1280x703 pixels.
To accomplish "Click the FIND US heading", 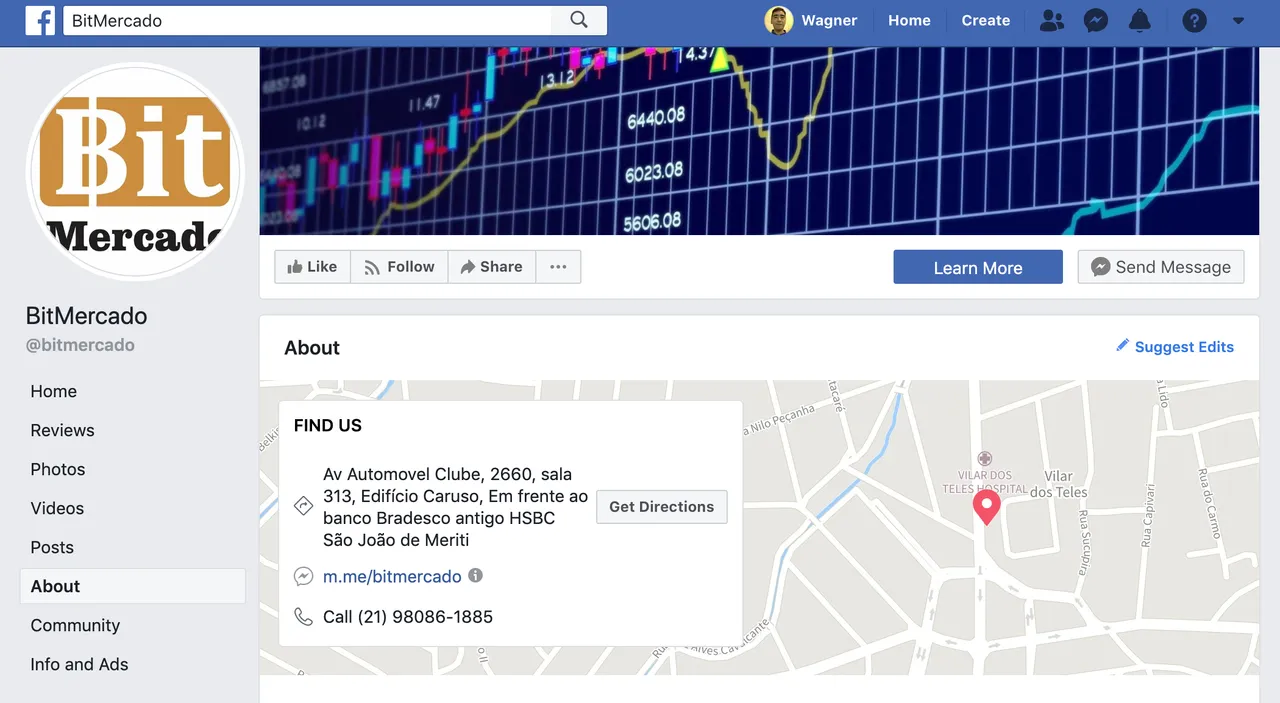I will pos(328,426).
